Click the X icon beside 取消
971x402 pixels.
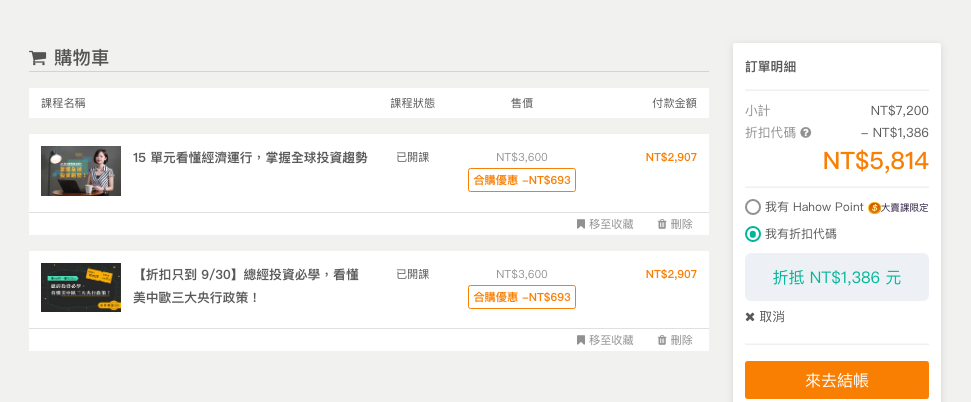[750, 317]
